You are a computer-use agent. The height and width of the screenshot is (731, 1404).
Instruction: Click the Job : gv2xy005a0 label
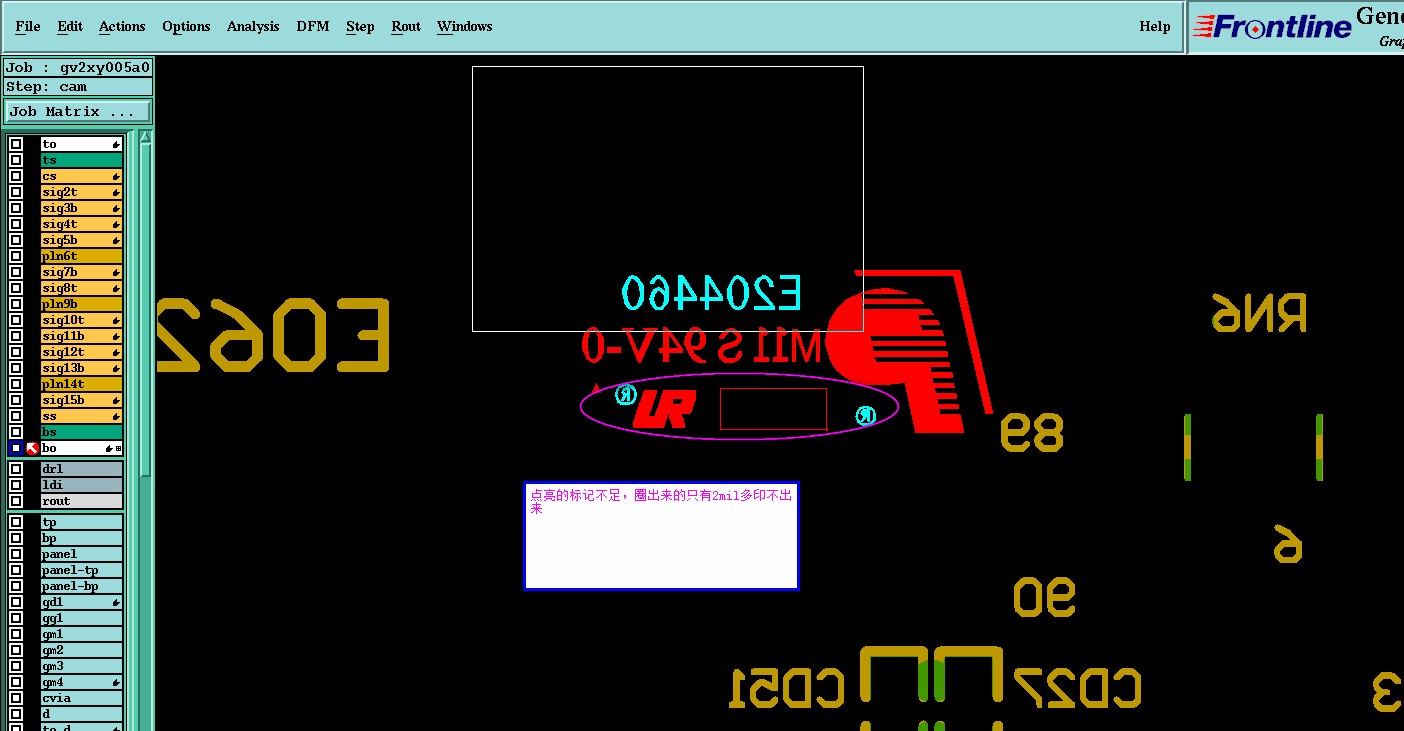[78, 67]
